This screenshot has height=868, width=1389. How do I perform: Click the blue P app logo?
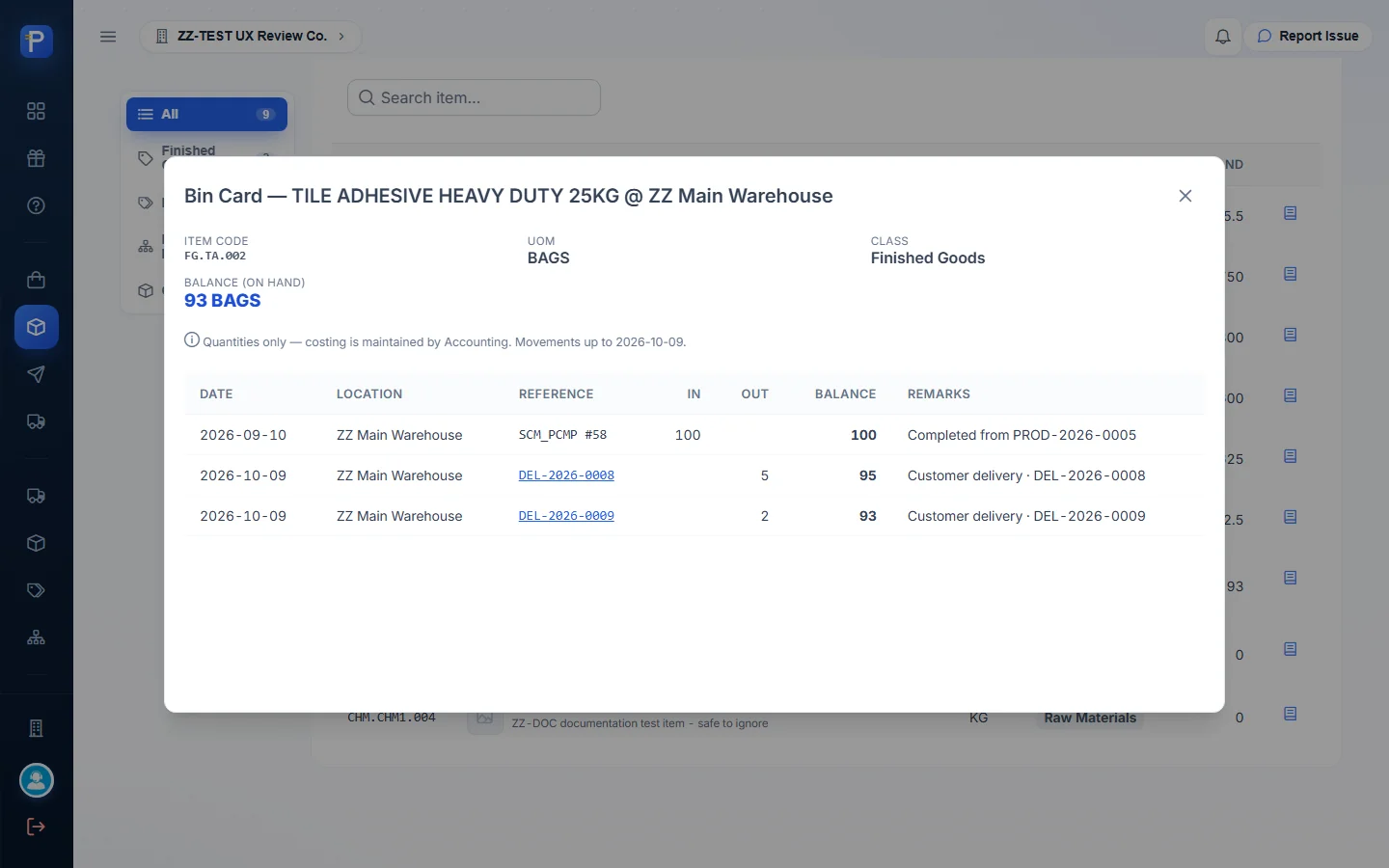click(x=37, y=41)
